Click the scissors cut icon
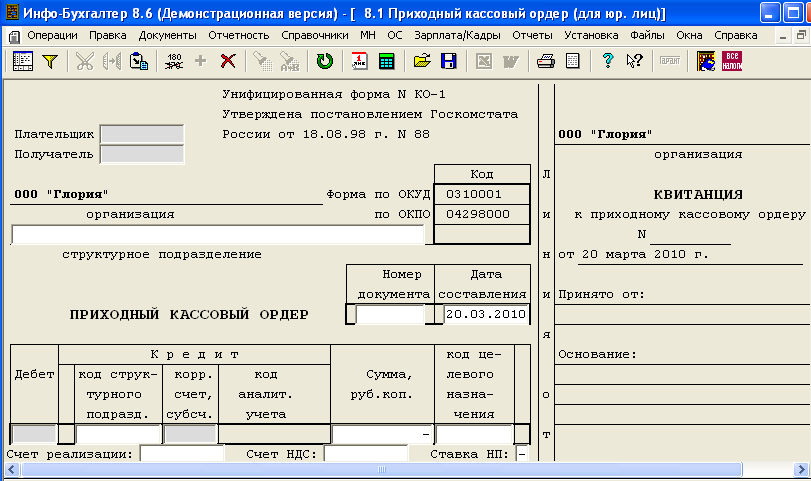This screenshot has width=811, height=481. coord(85,61)
